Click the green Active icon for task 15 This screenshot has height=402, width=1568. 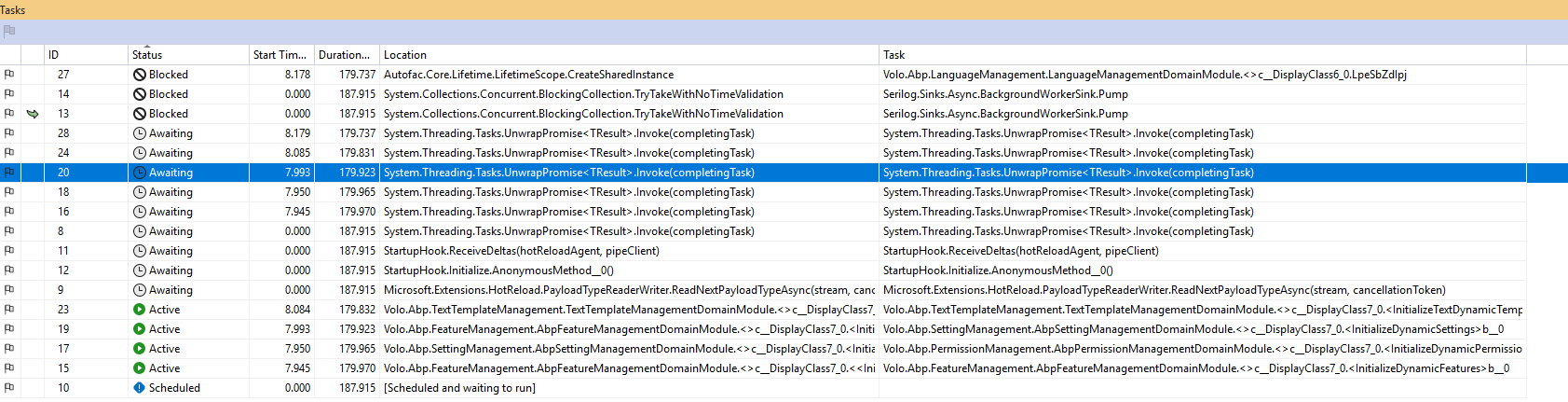click(139, 368)
